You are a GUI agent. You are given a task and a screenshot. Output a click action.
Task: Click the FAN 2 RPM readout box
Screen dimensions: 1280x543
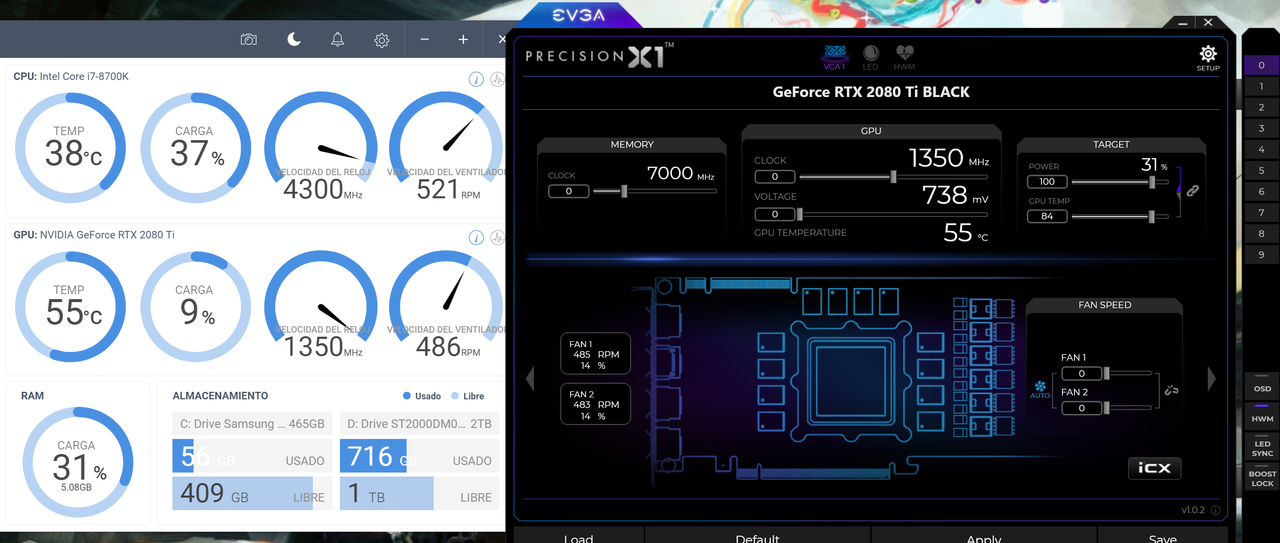[596, 405]
